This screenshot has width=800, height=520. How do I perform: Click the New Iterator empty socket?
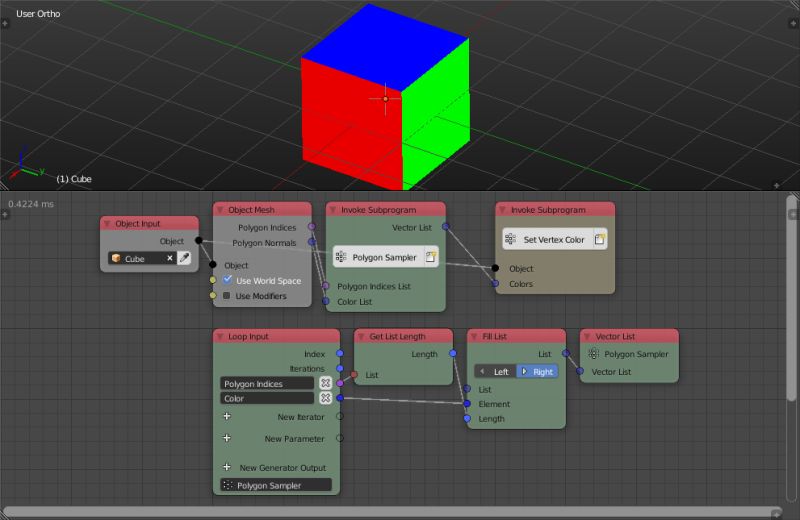(340, 416)
